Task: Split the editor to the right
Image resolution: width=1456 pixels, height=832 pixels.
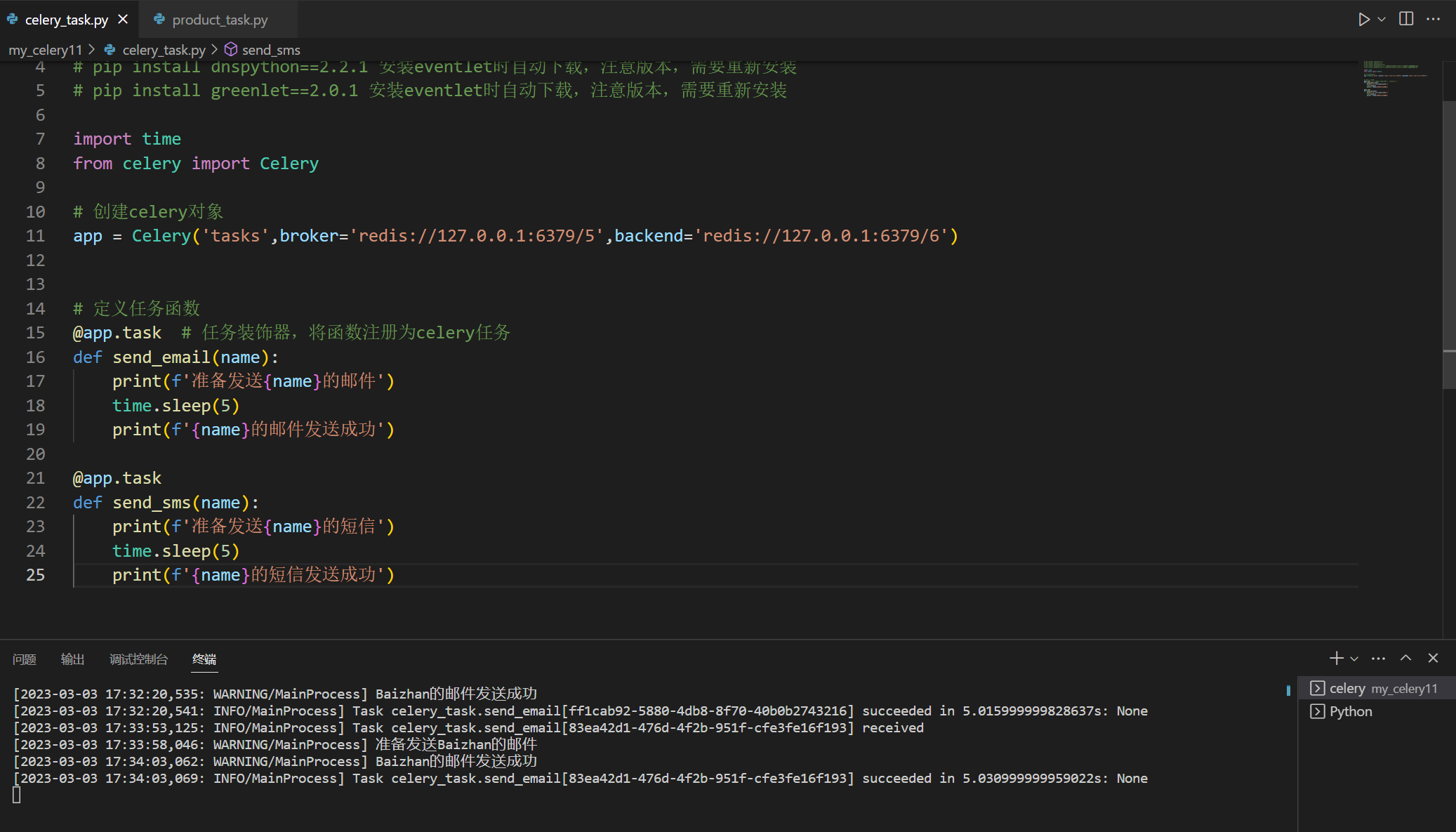Action: pos(1406,19)
